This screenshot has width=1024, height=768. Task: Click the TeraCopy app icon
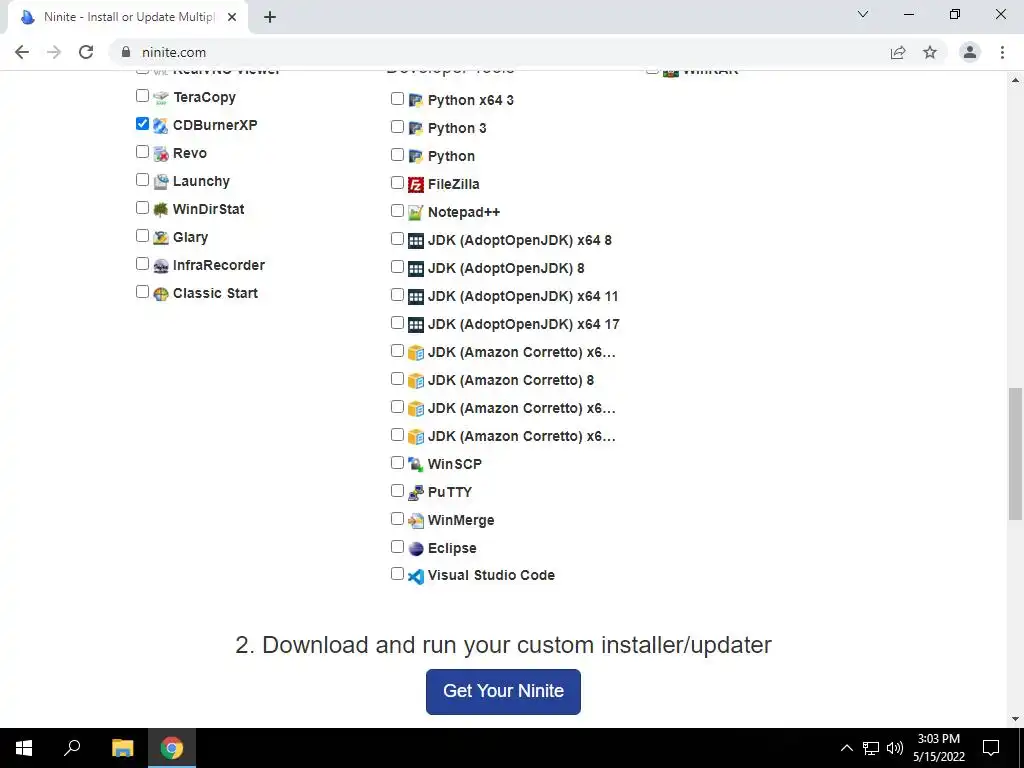[161, 98]
